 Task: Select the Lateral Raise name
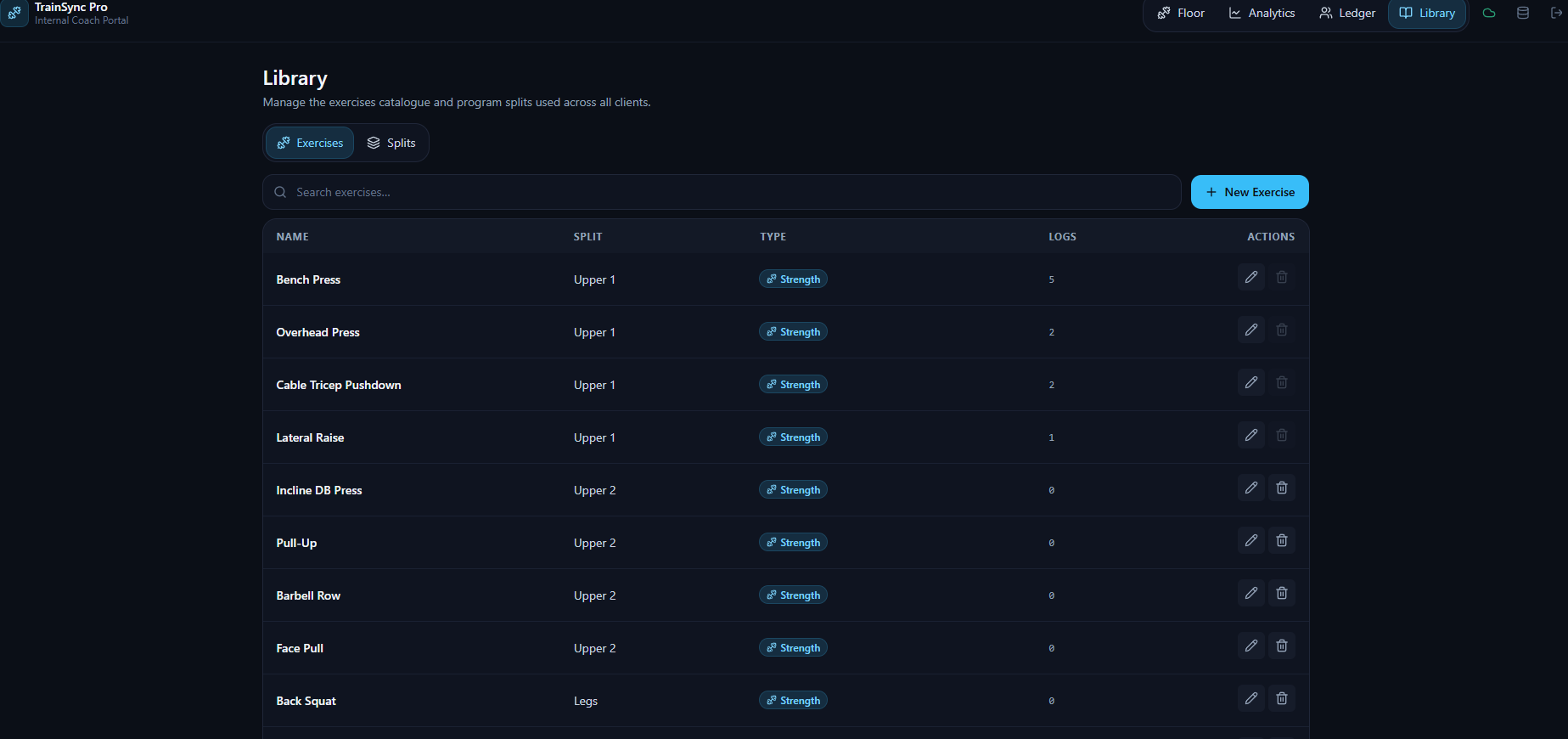[310, 437]
